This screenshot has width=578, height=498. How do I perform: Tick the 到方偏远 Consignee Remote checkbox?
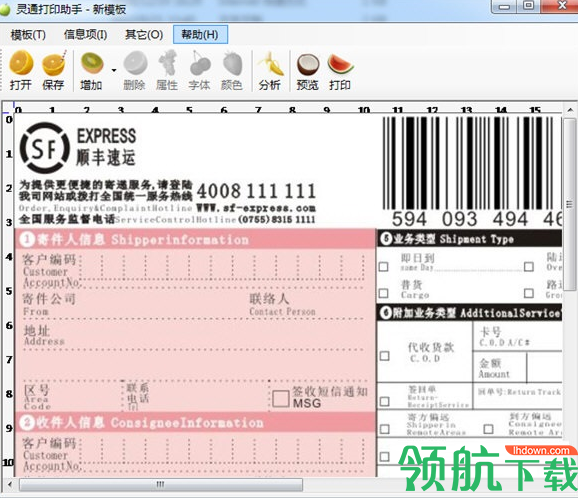[488, 429]
